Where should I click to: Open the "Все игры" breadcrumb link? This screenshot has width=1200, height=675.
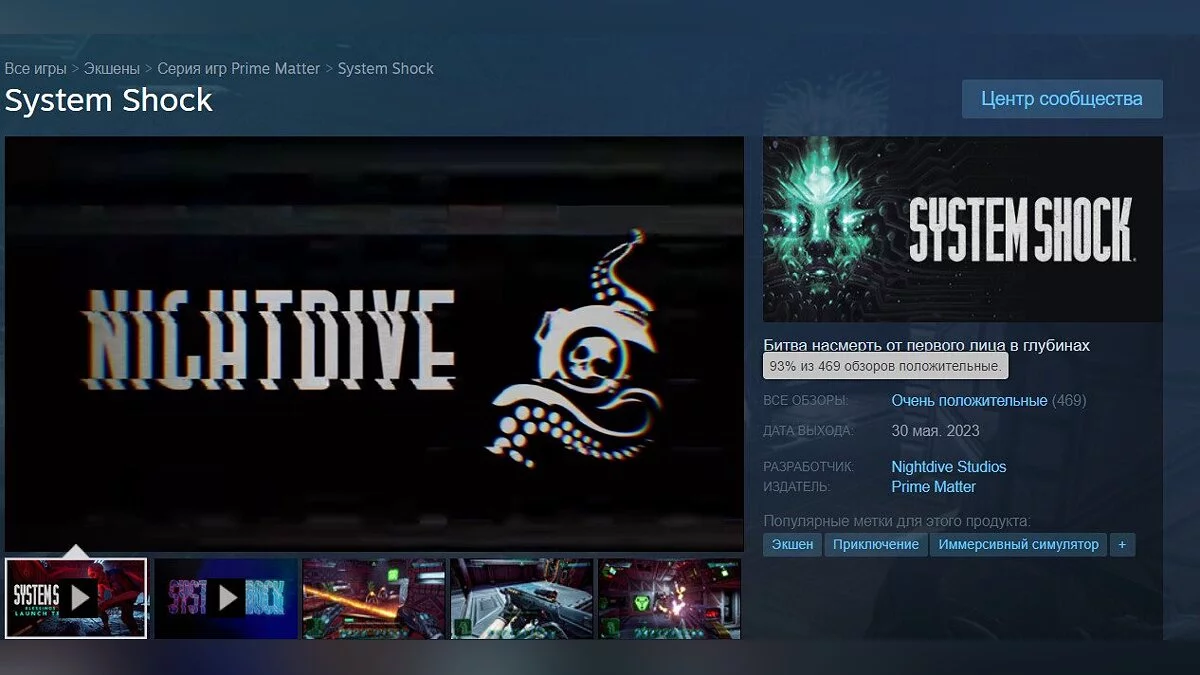tap(35, 69)
